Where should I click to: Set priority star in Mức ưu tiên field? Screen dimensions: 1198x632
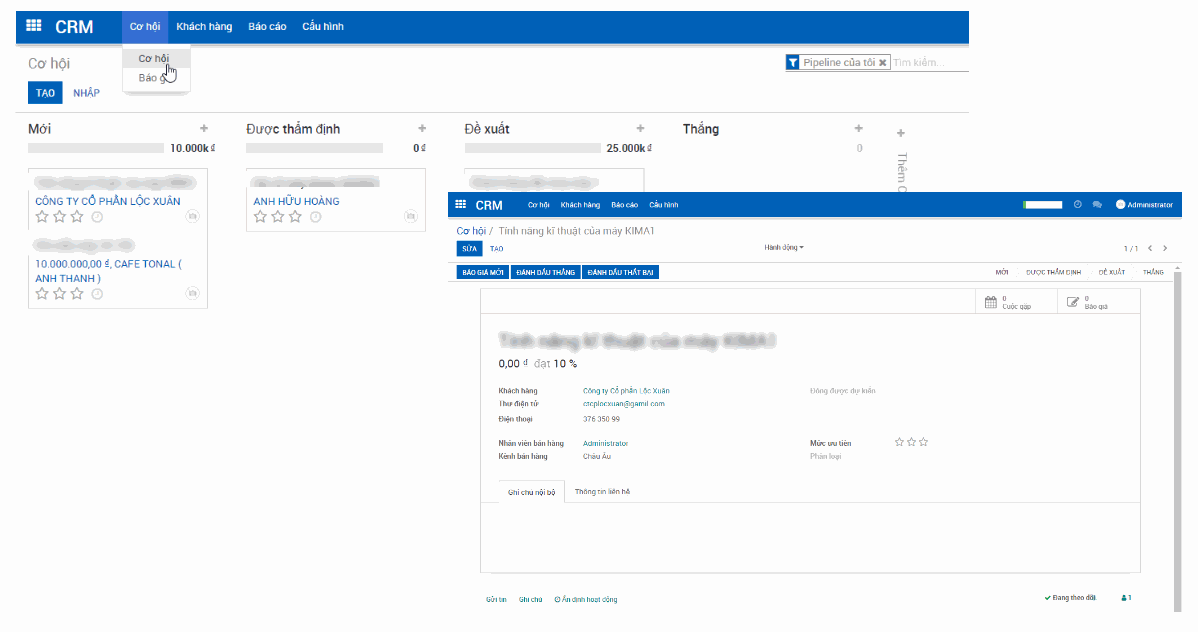point(898,440)
